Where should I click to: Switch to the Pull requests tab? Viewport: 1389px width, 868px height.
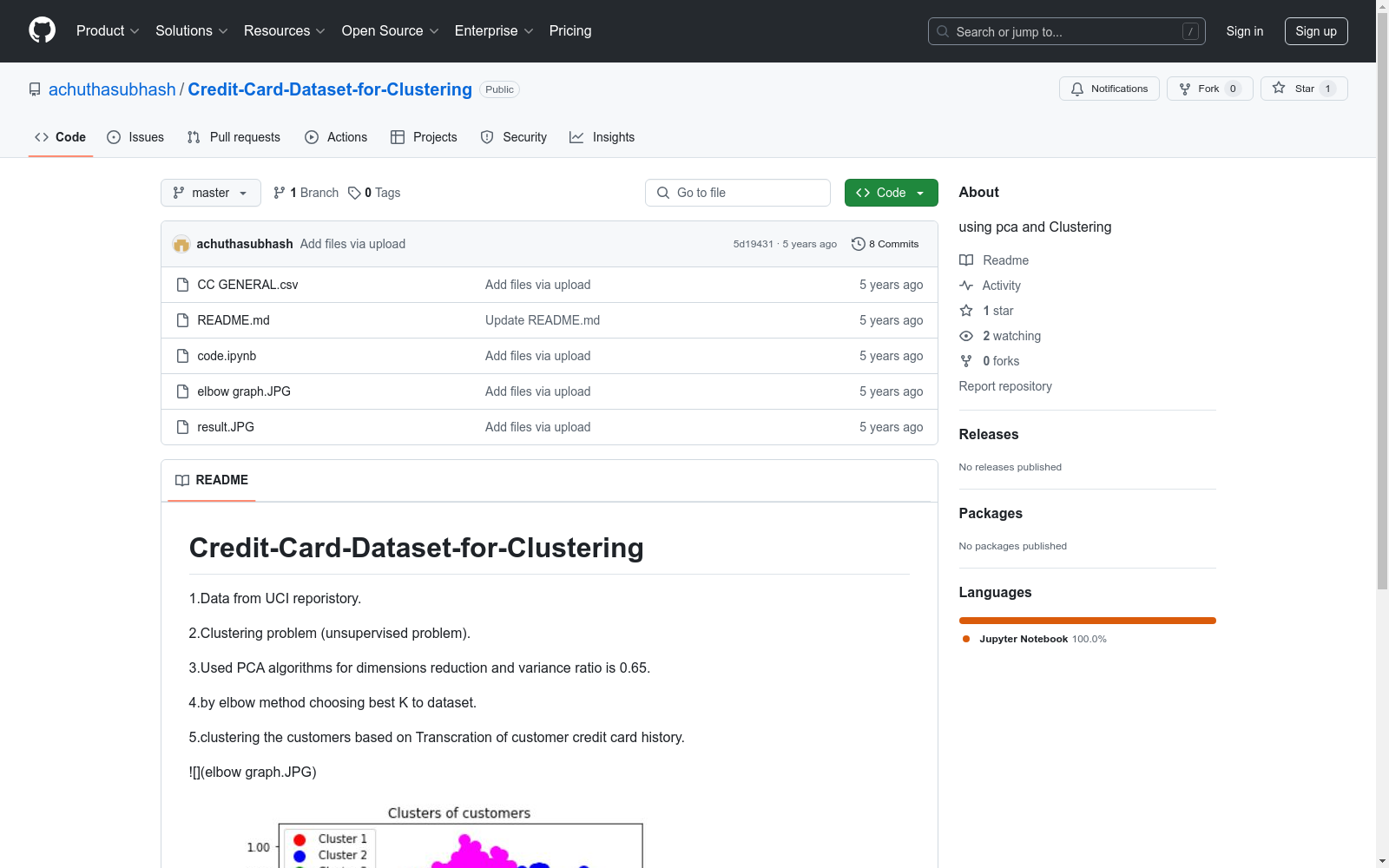pos(233,136)
